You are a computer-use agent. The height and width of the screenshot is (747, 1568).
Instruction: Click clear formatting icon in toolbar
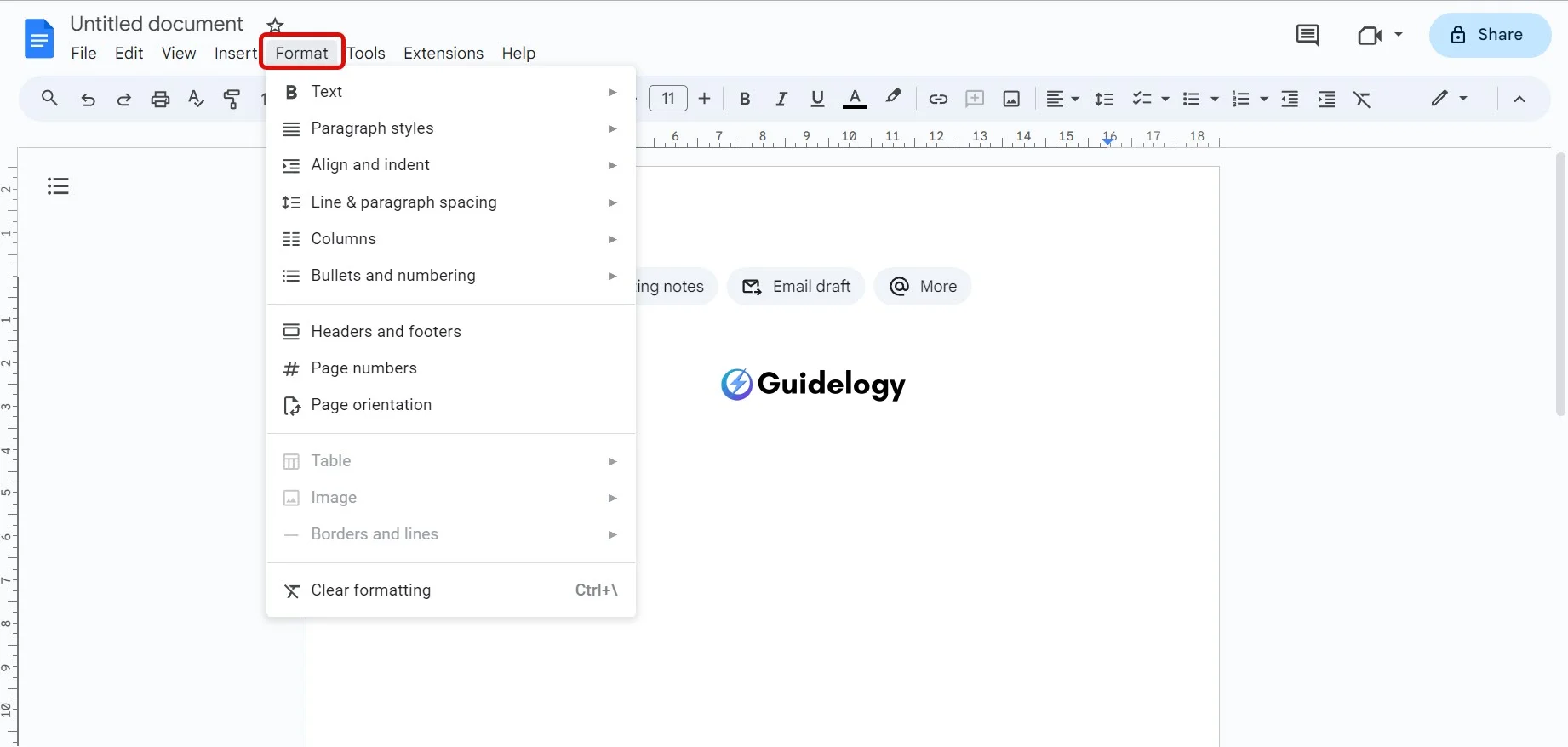pos(1362,99)
